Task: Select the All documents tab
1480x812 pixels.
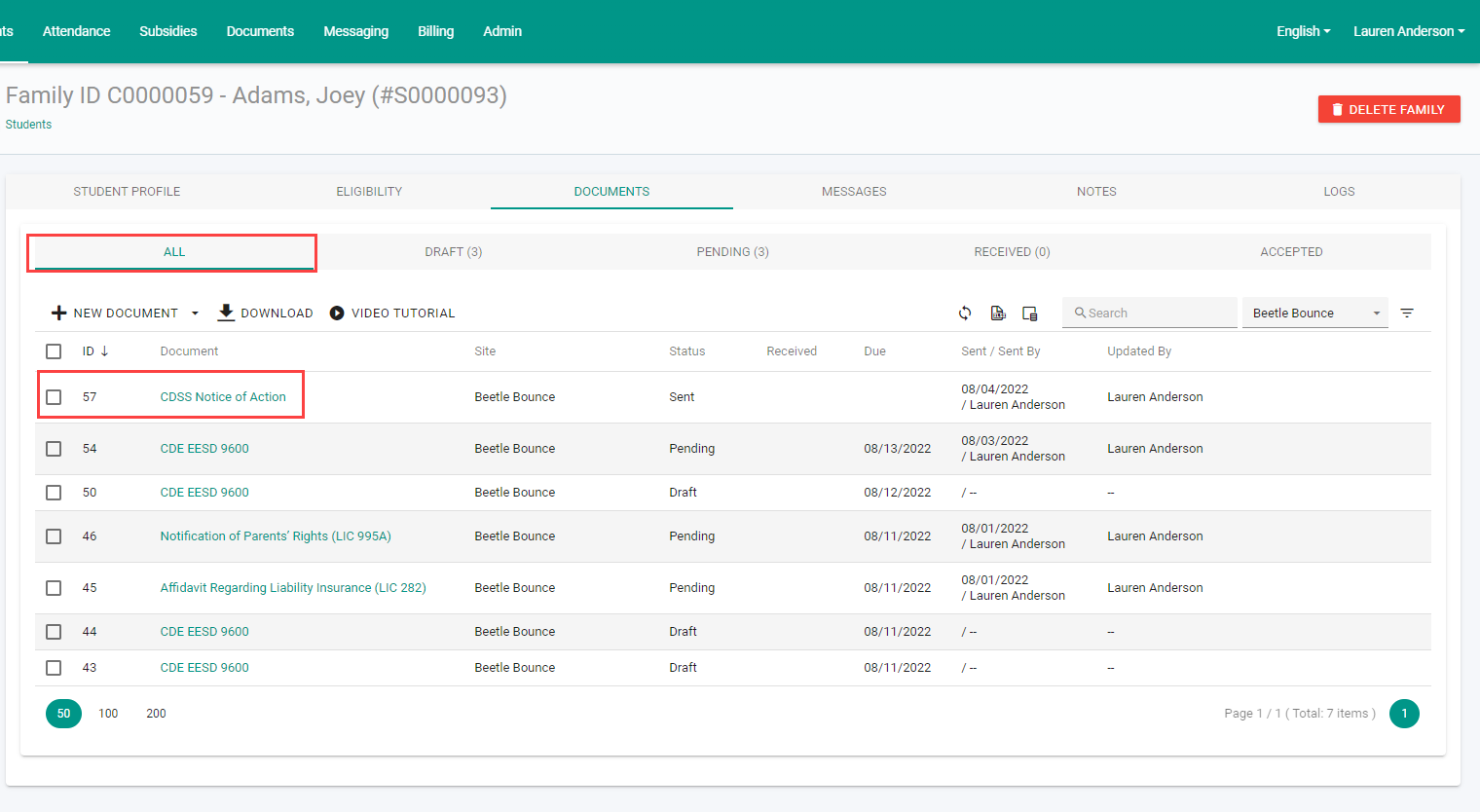Action: (174, 252)
